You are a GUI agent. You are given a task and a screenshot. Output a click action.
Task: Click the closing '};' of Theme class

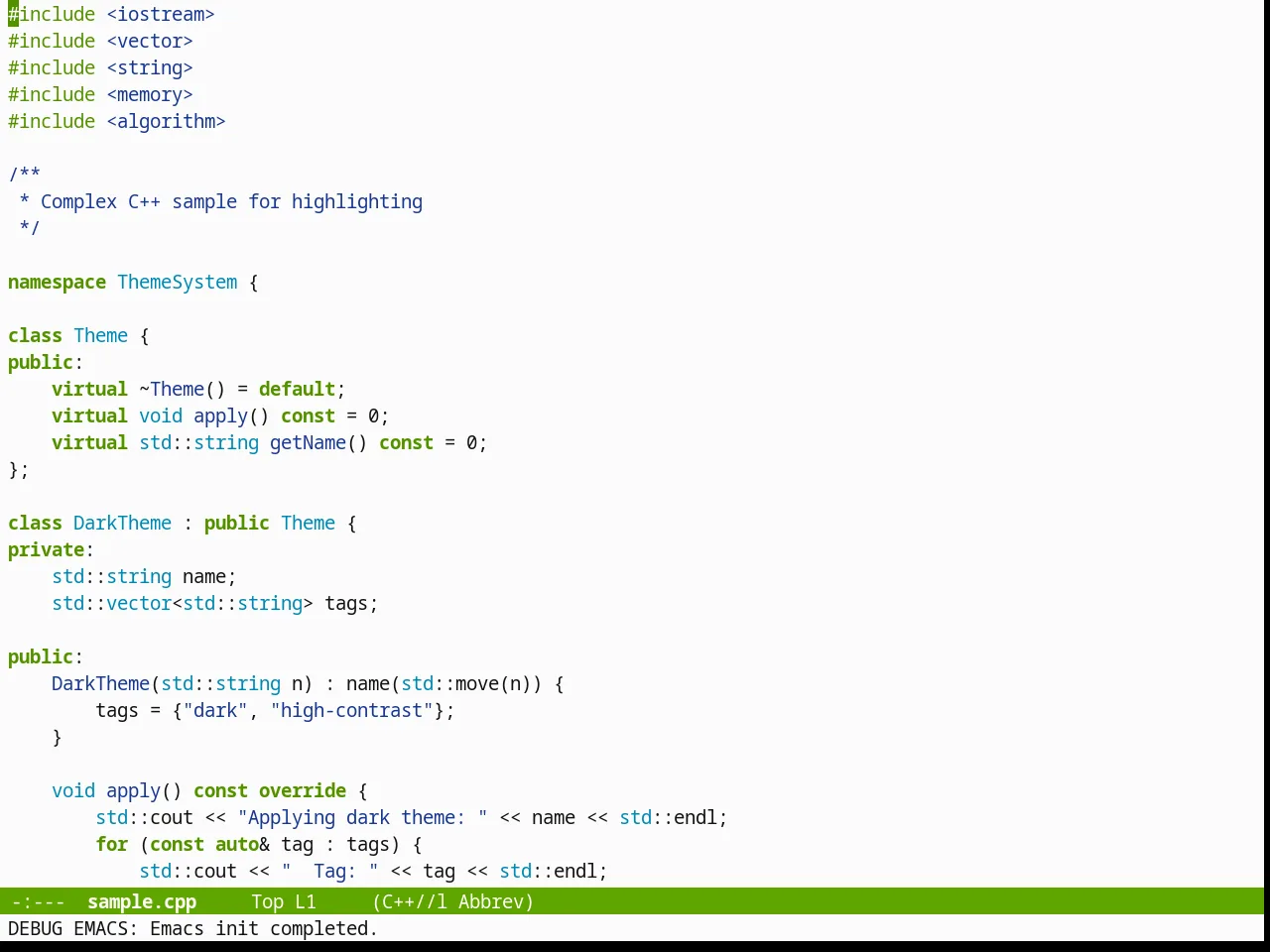pos(19,469)
